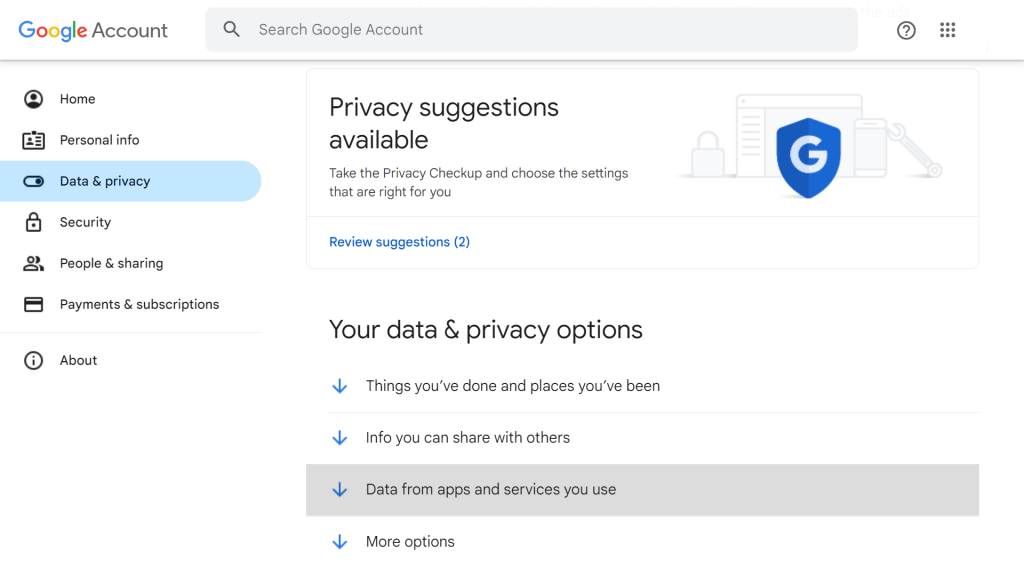This screenshot has height=576, width=1024.
Task: Select the Personal info icon
Action: point(31,140)
